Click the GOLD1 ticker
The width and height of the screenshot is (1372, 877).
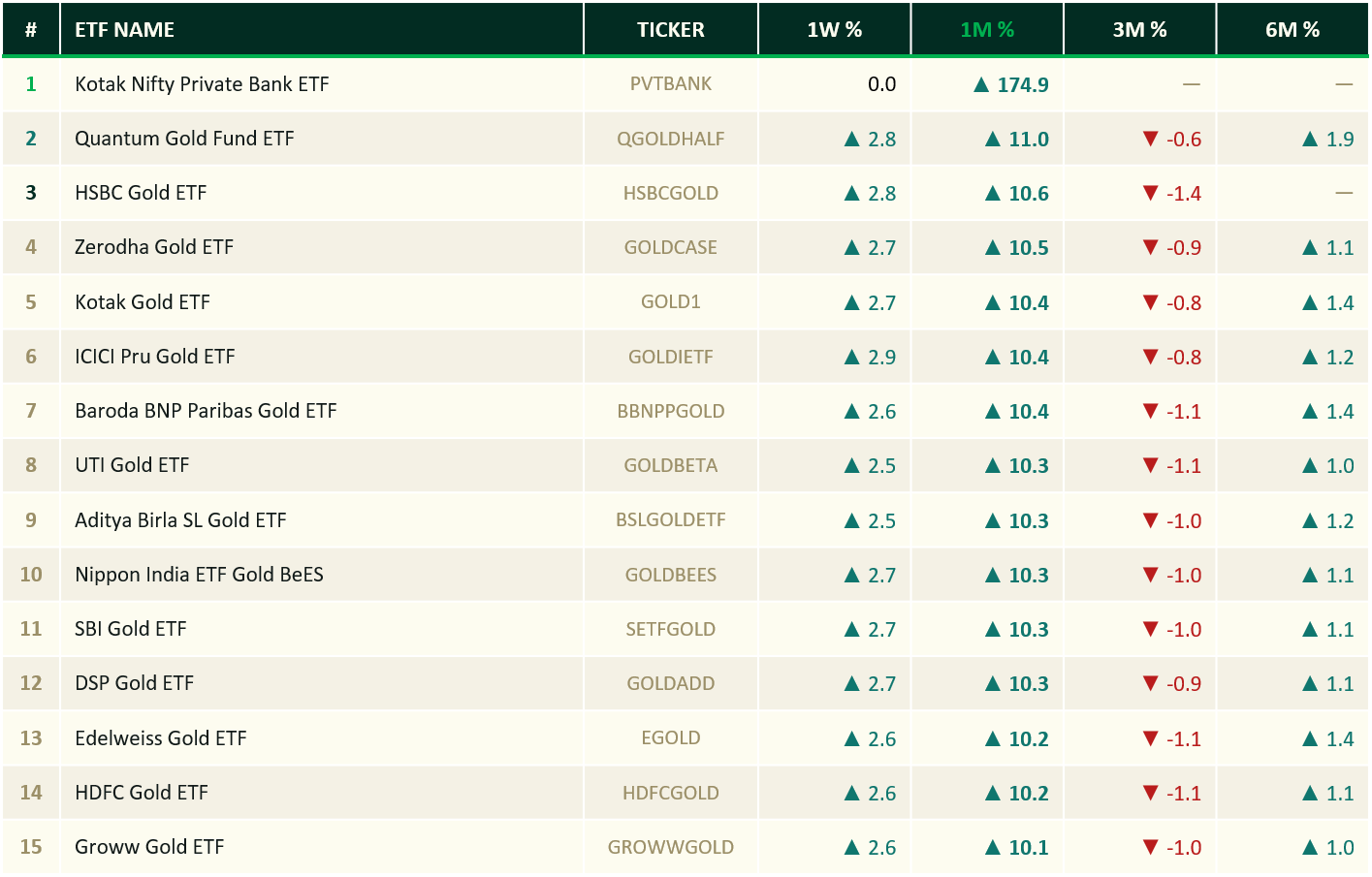[x=671, y=302]
